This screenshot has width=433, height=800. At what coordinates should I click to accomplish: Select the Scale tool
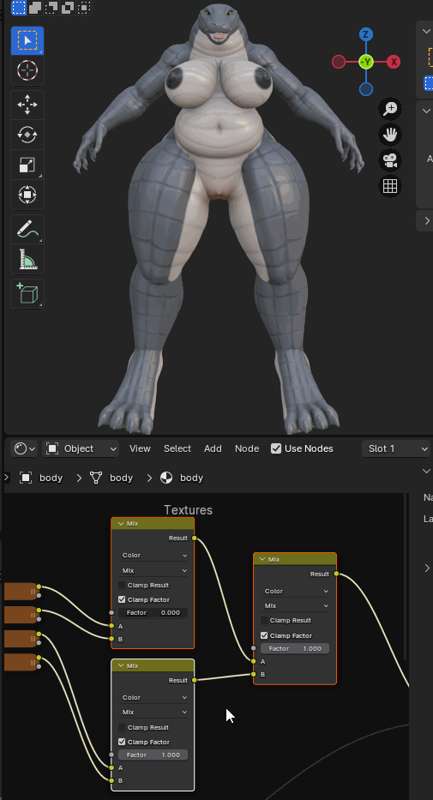point(28,164)
